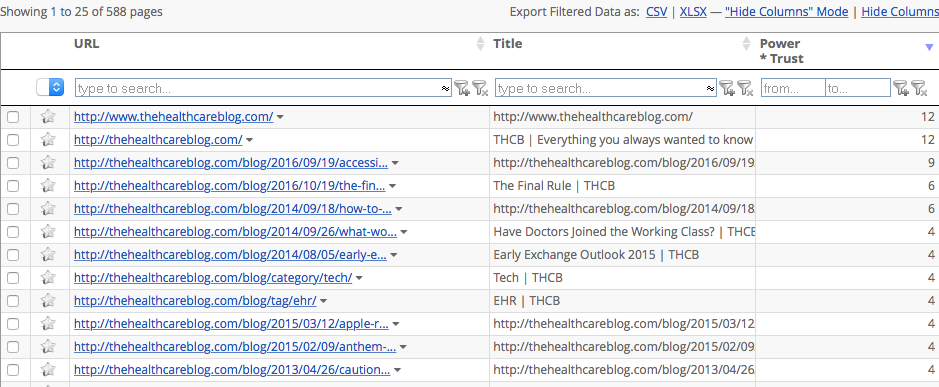The width and height of the screenshot is (939, 387).
Task: Check the http://thehealthcareblog.com/ row checkbox
Action: coord(13,140)
